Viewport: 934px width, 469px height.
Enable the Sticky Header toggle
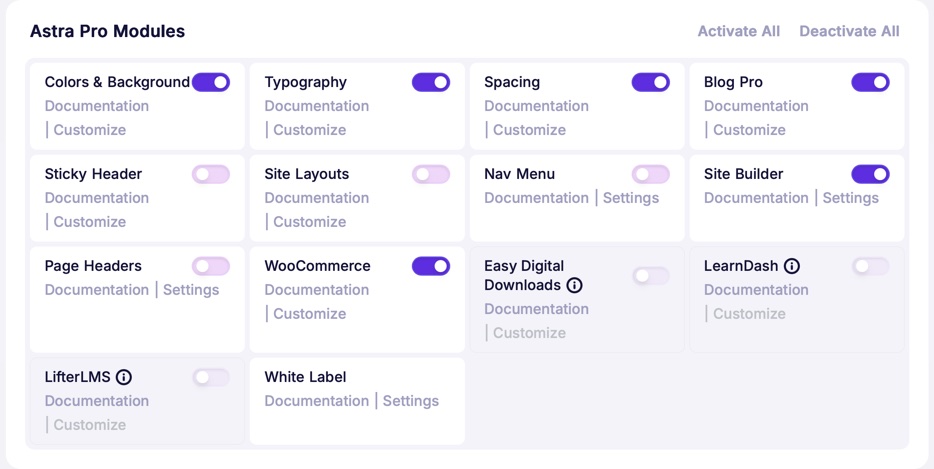point(211,175)
